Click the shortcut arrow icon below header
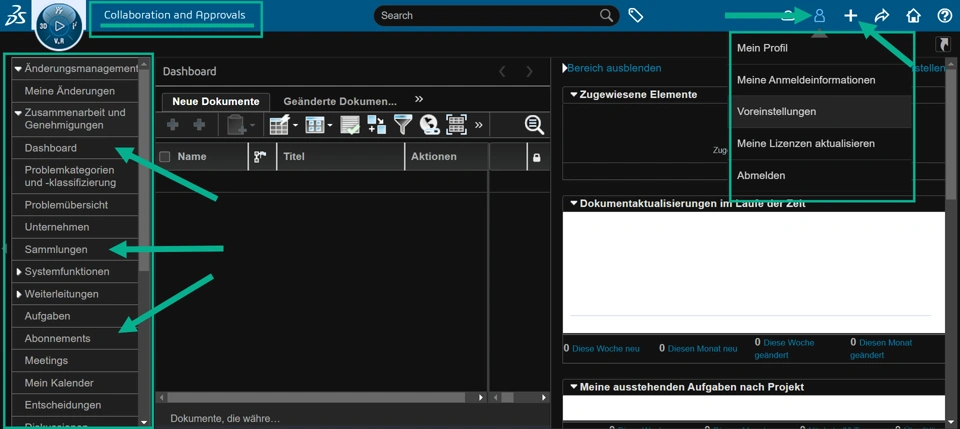Viewport: 960px width, 429px height. [x=943, y=44]
